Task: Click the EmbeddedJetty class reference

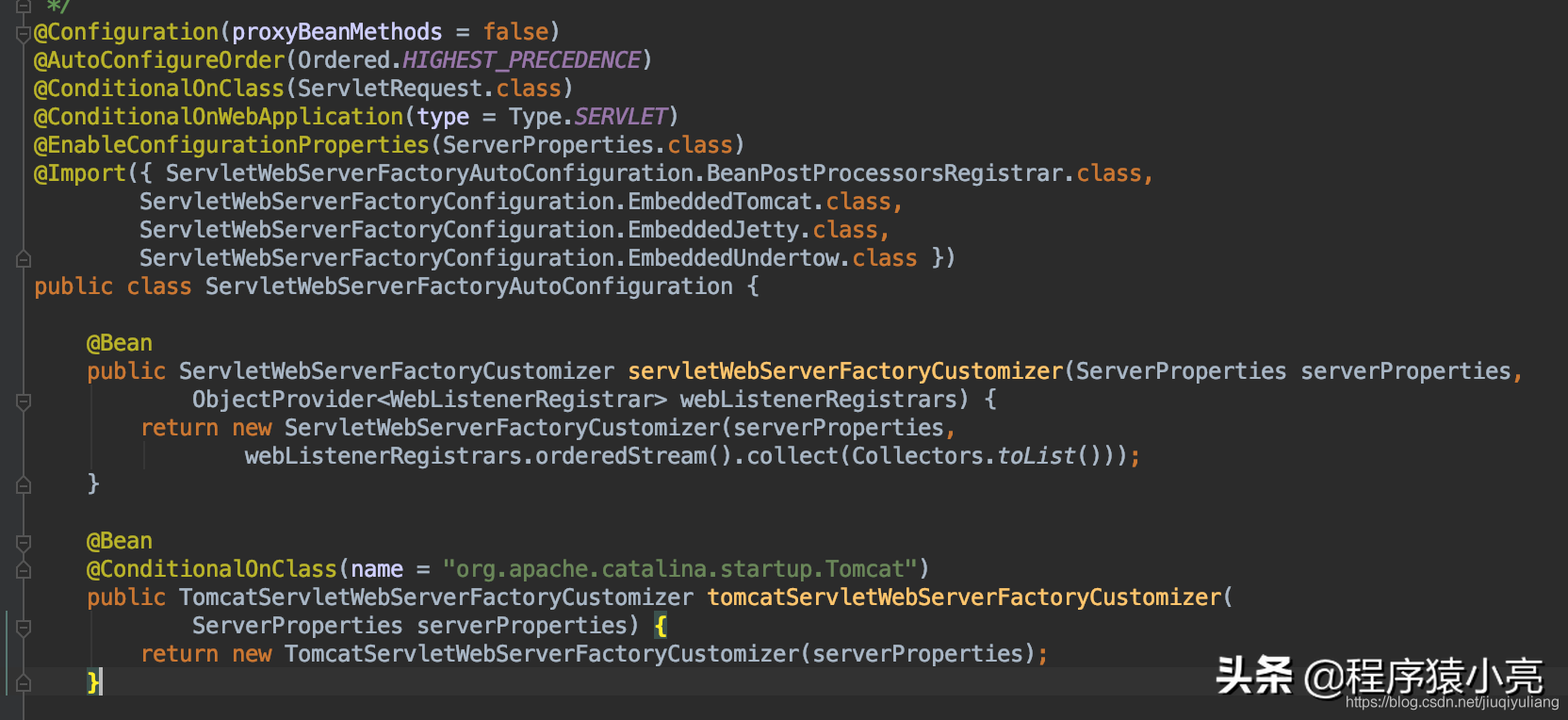Action: coord(713,230)
